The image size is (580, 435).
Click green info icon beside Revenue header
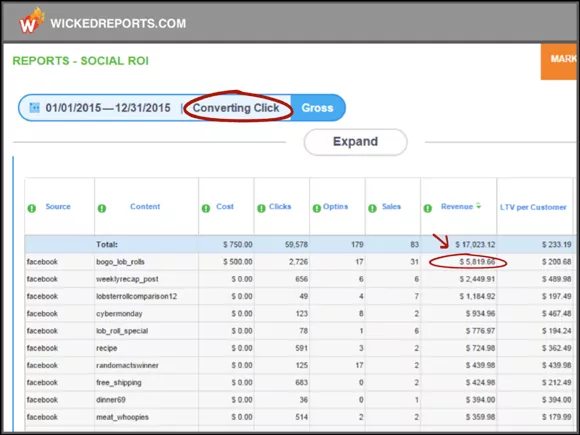point(428,208)
